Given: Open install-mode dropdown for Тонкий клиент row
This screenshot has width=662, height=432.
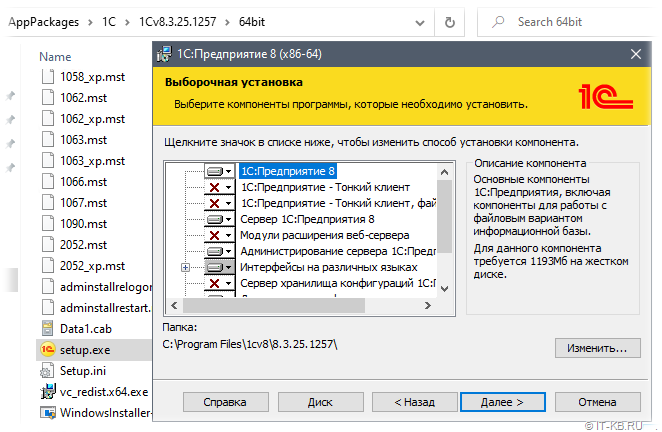Looking at the screenshot, I should coord(220,187).
